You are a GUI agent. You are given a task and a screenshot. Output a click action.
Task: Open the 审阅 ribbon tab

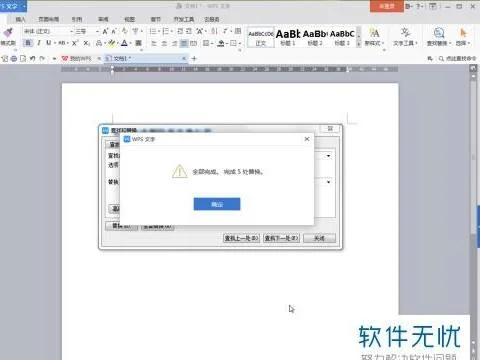[103, 19]
